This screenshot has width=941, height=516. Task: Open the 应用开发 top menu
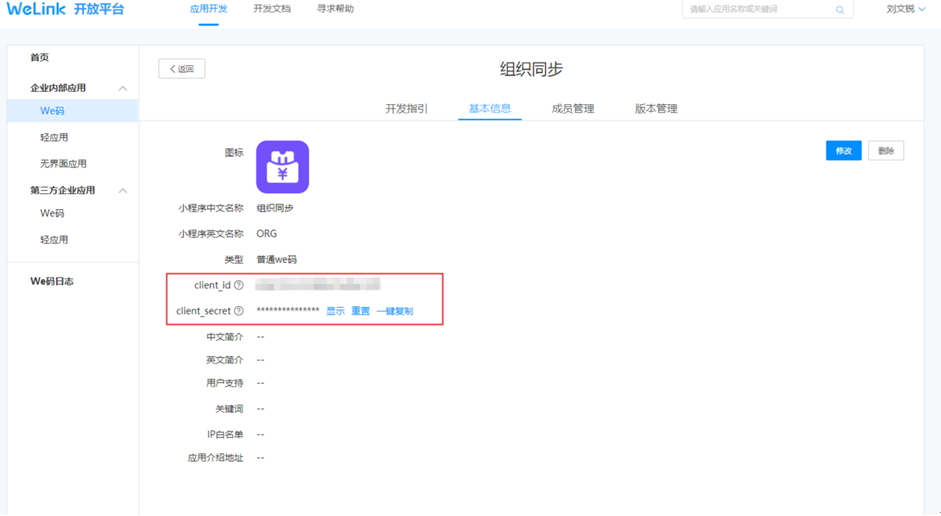click(208, 9)
